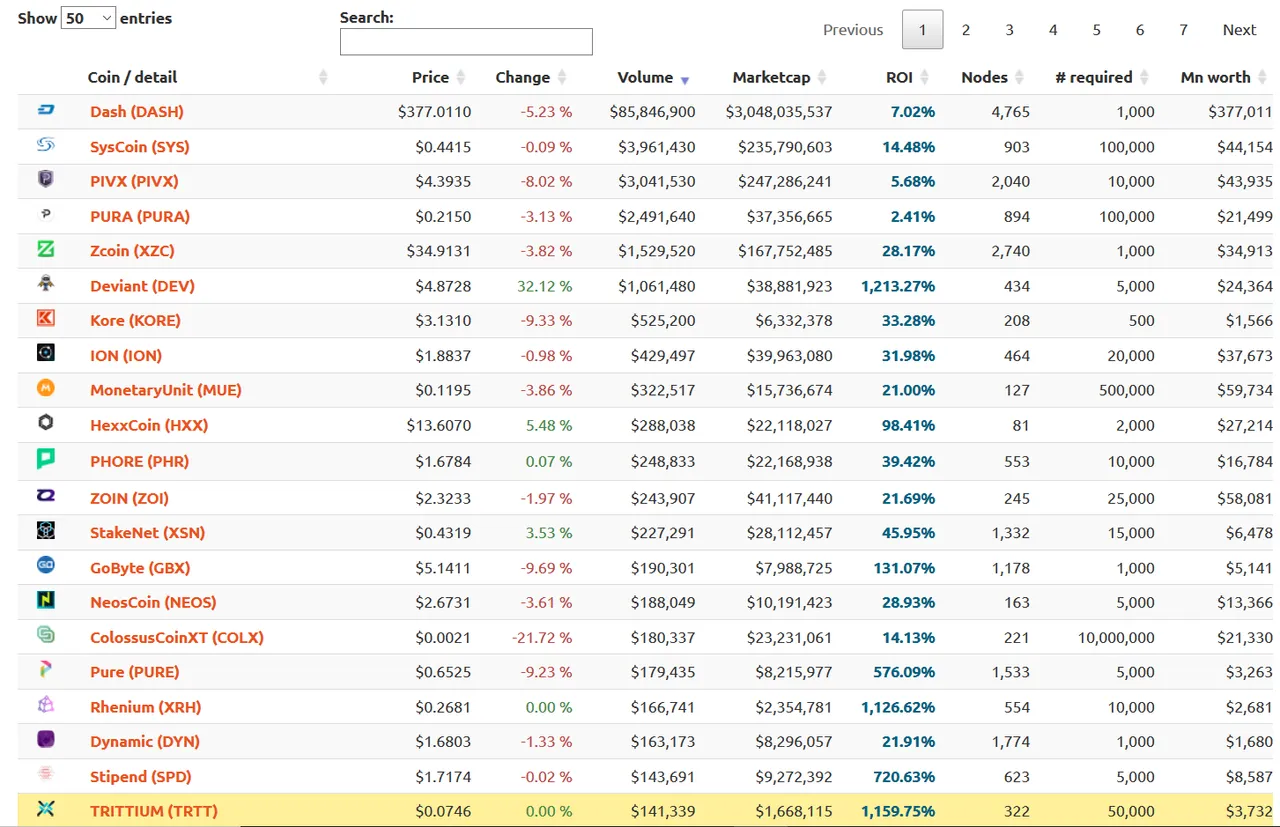
Task: Click the TRITTIUM X logo icon
Action: pos(45,808)
